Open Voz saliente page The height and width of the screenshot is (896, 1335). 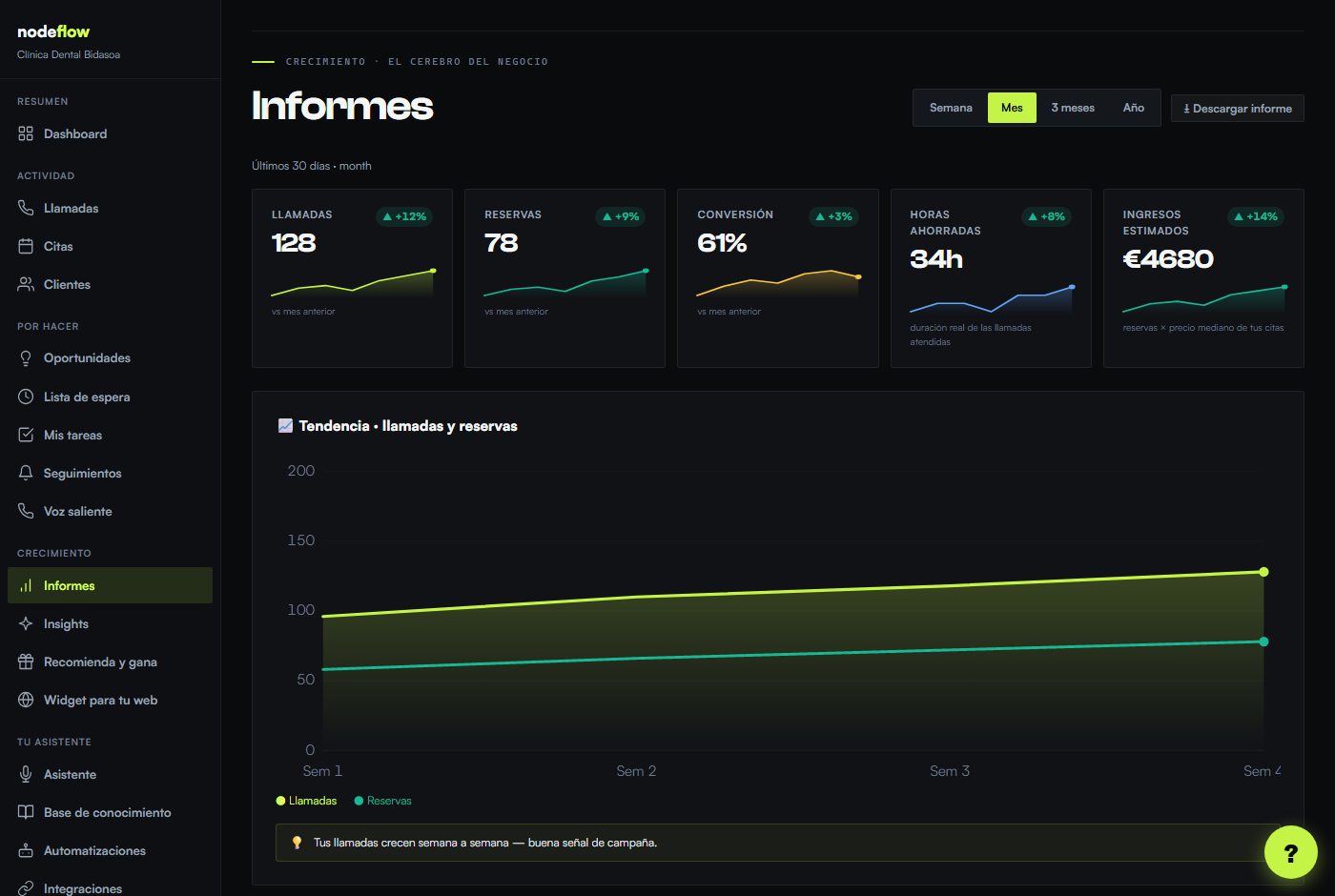[x=110, y=511]
